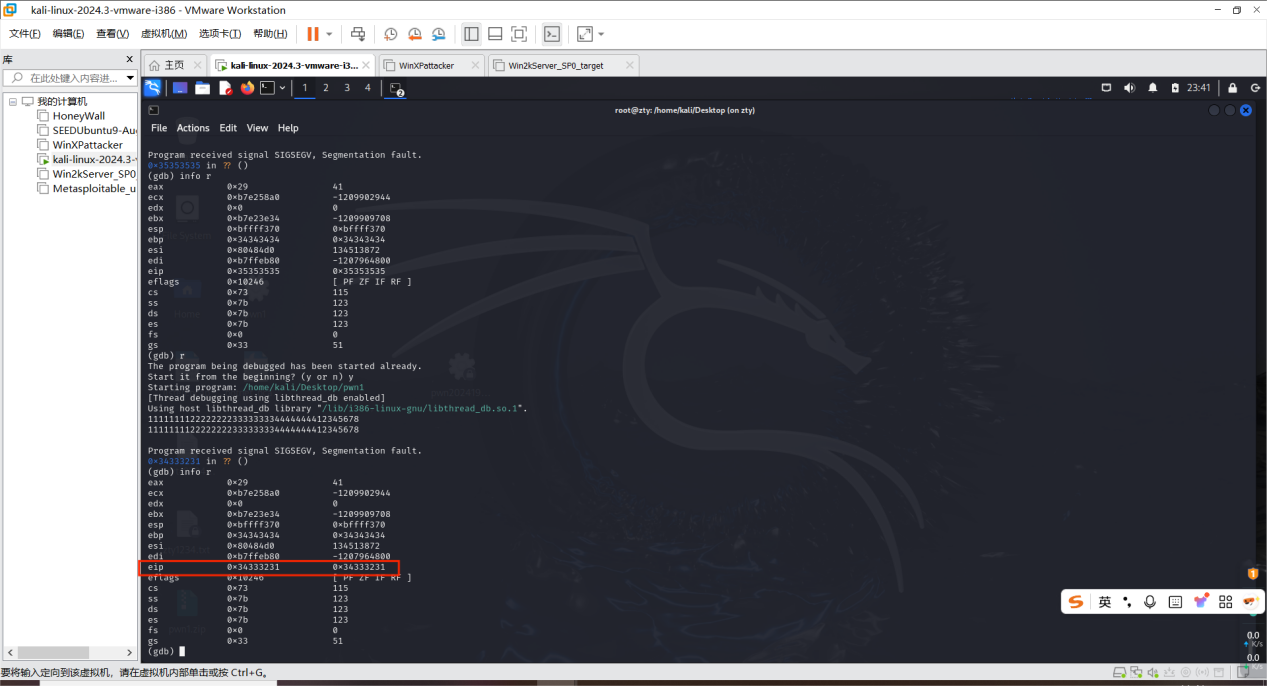Viewport: 1267px width, 686px height.
Task: Click the library search input field
Action: point(69,77)
